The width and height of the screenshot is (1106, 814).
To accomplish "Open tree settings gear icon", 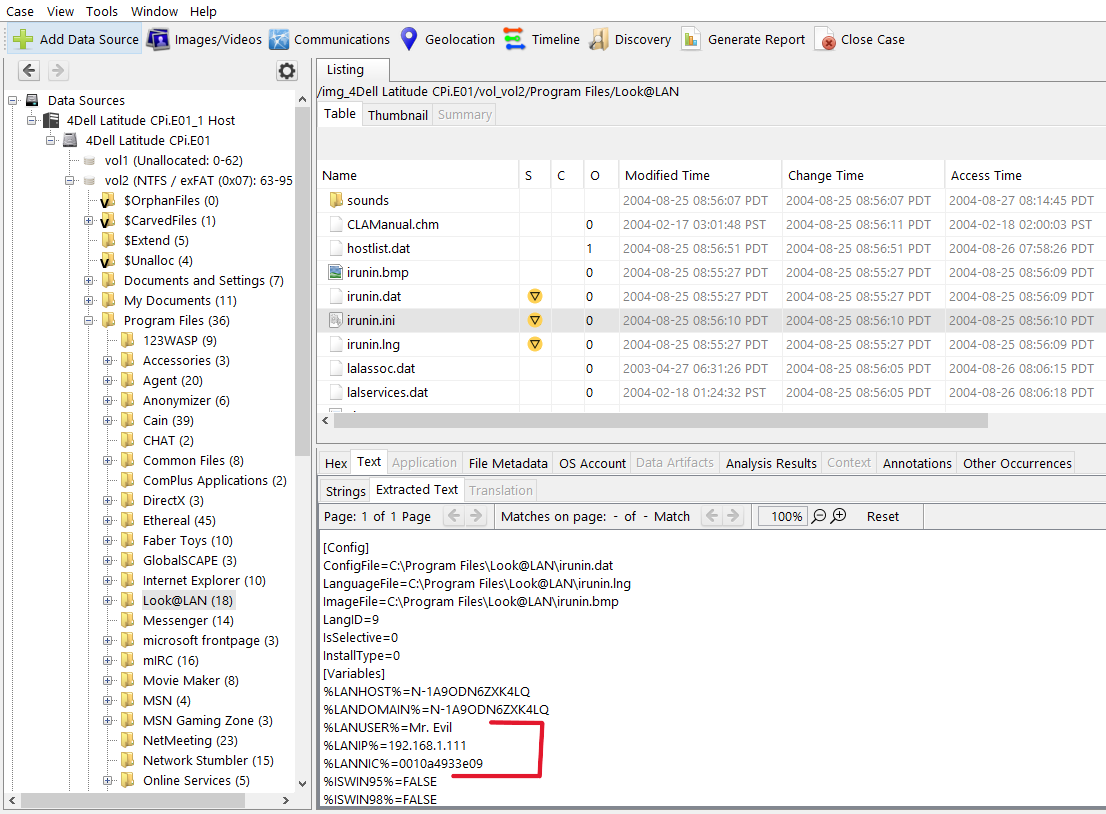I will pyautogui.click(x=287, y=71).
